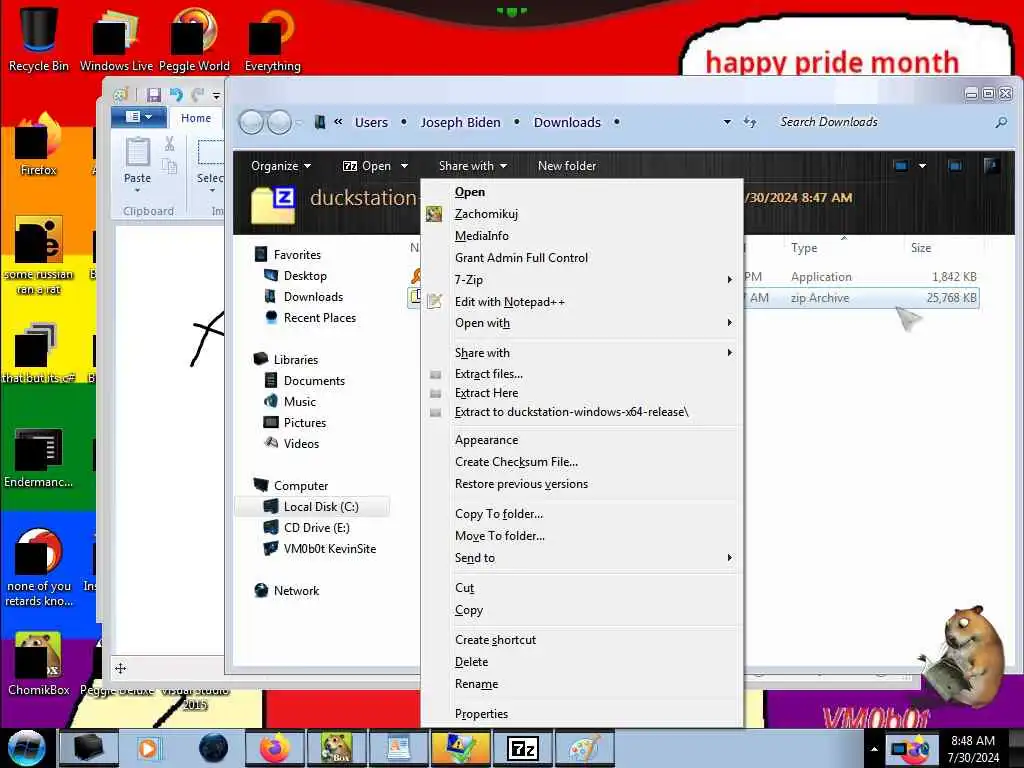Click Open at top of context menu
The height and width of the screenshot is (768, 1024).
click(x=470, y=192)
